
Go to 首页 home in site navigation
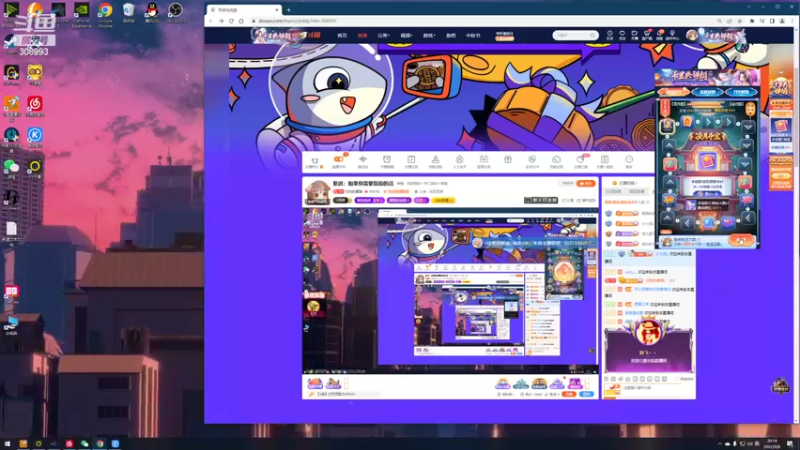point(342,35)
